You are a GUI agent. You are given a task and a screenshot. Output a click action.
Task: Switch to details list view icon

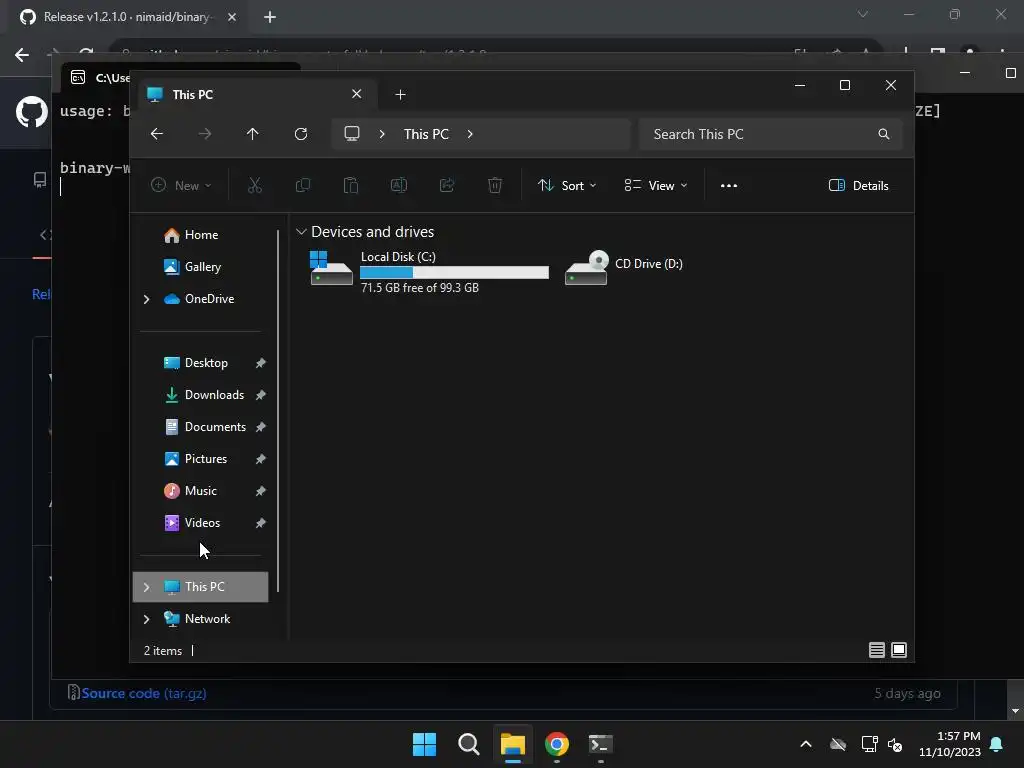877,650
